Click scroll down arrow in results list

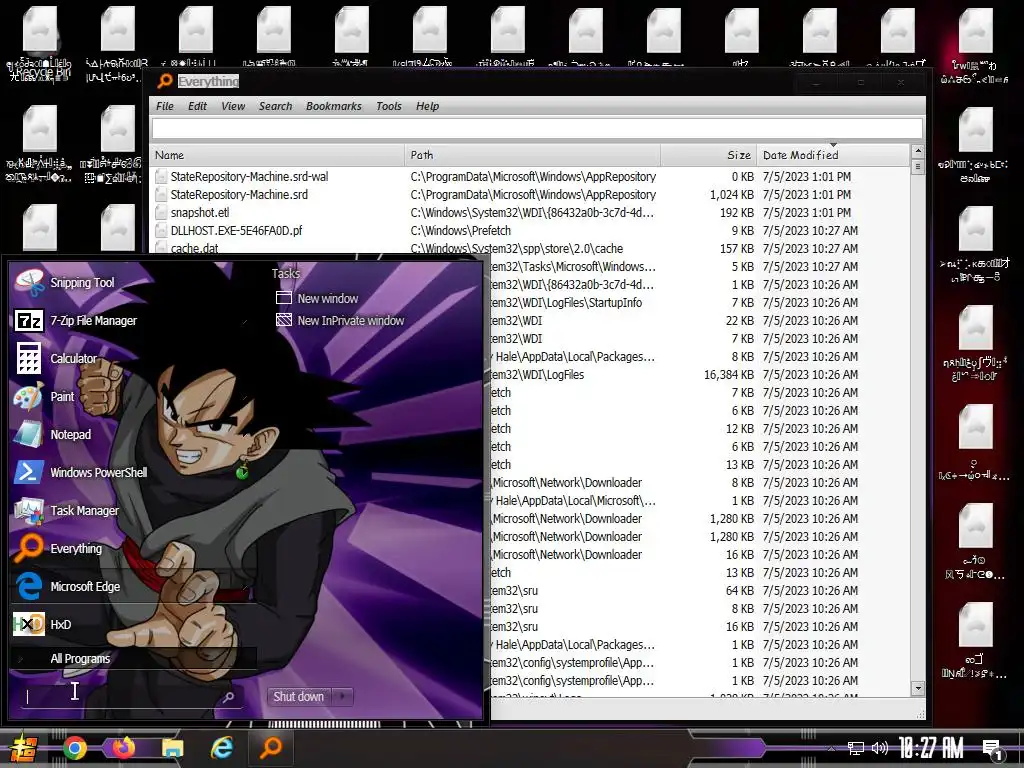coord(918,688)
